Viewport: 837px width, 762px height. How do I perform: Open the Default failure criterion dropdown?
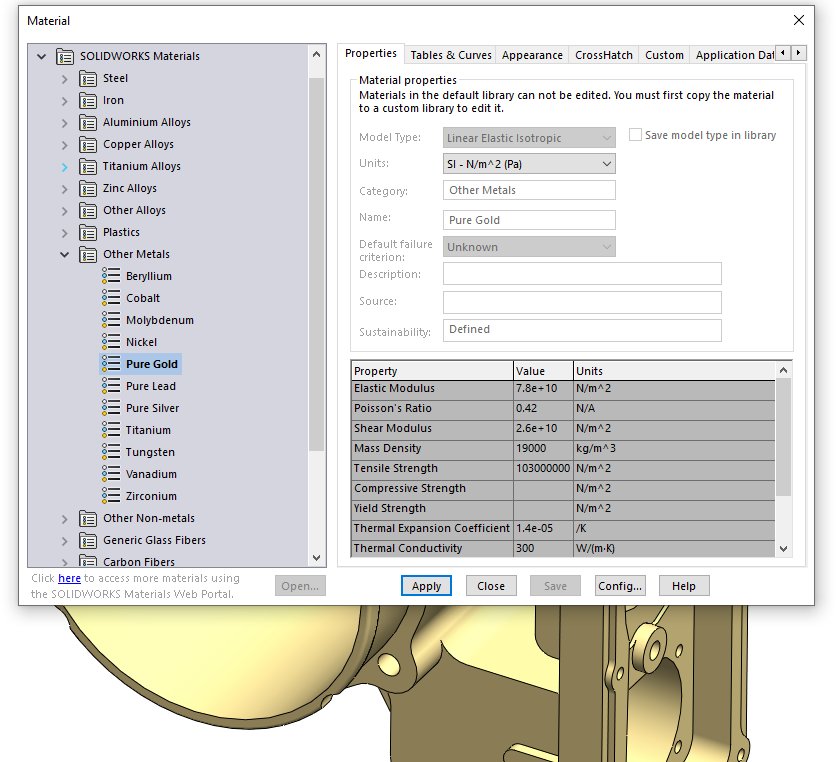tap(529, 247)
